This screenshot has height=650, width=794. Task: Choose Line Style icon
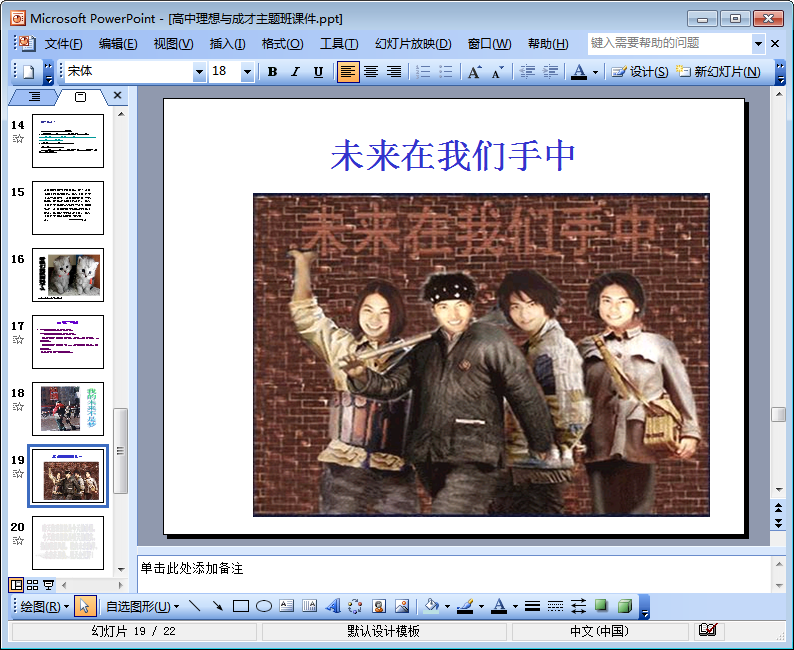coord(532,606)
